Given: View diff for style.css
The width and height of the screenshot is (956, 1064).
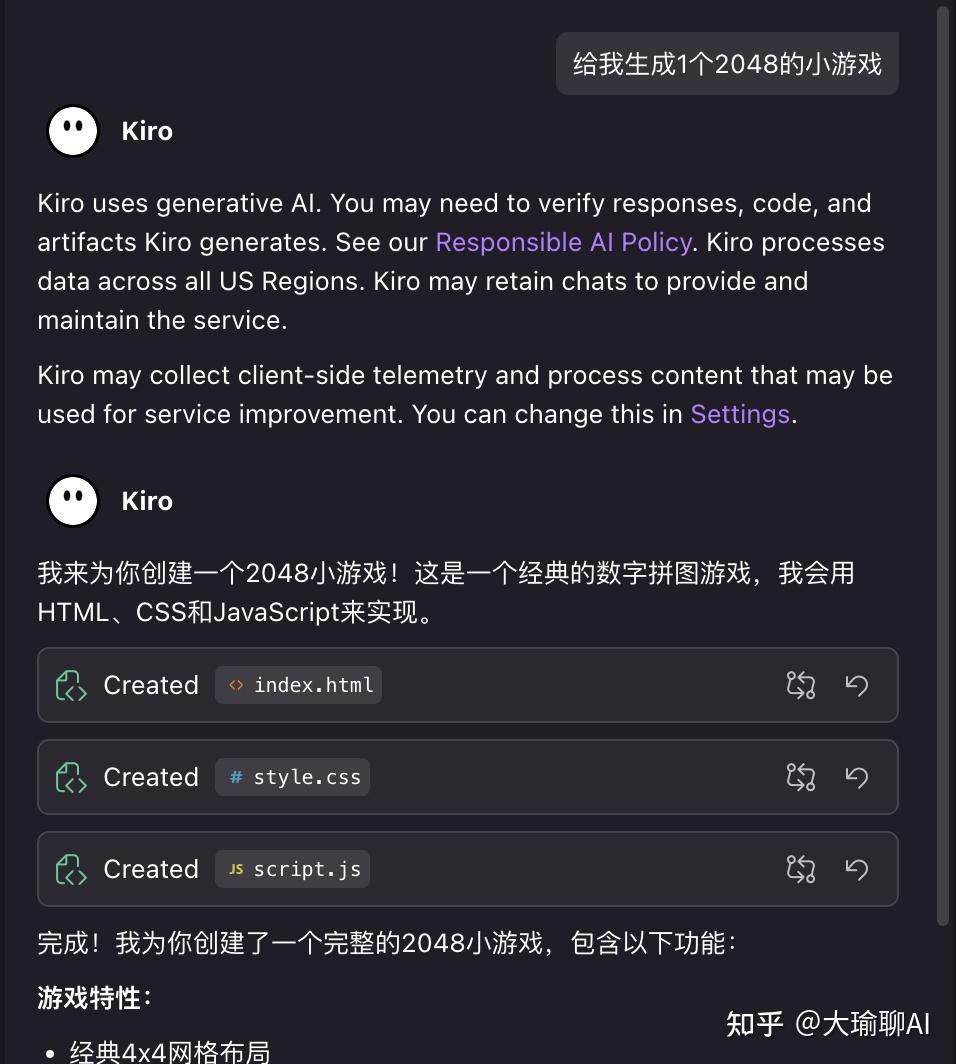Looking at the screenshot, I should [x=800, y=777].
